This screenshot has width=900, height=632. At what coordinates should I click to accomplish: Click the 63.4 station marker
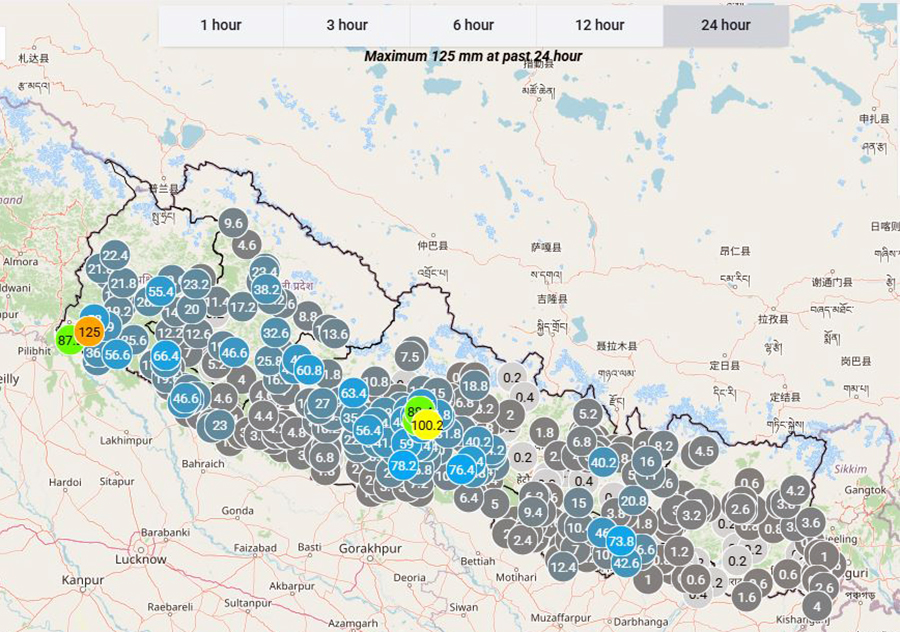tap(354, 393)
